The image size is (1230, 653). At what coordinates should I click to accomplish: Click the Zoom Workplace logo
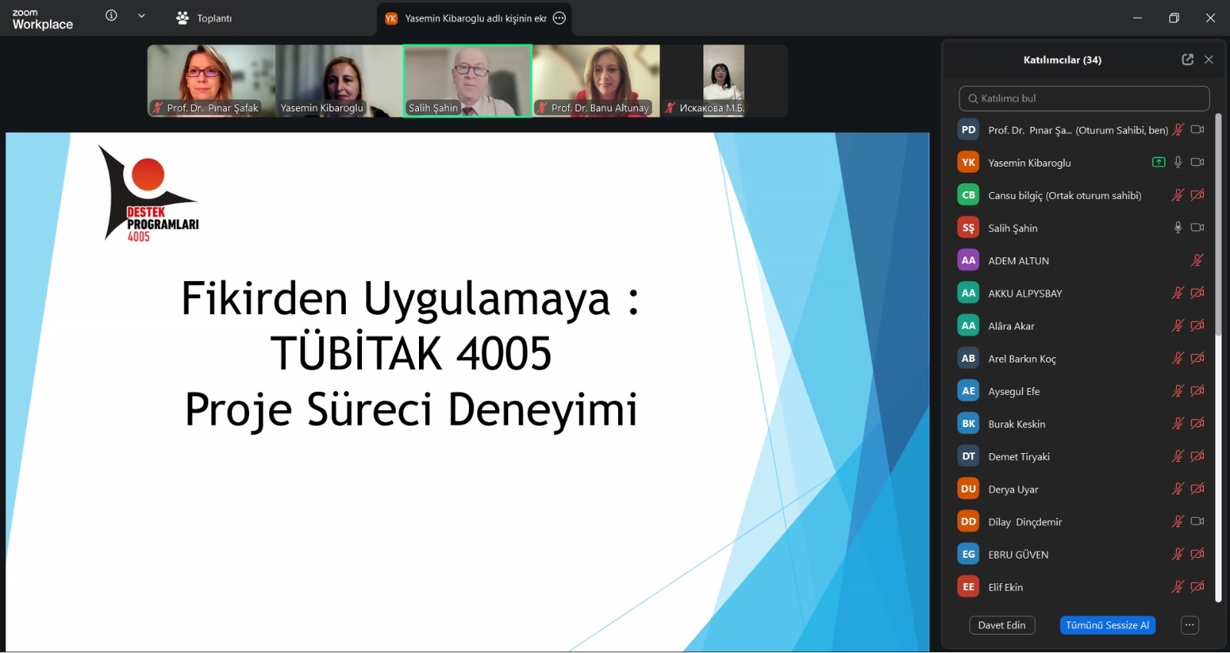click(42, 18)
